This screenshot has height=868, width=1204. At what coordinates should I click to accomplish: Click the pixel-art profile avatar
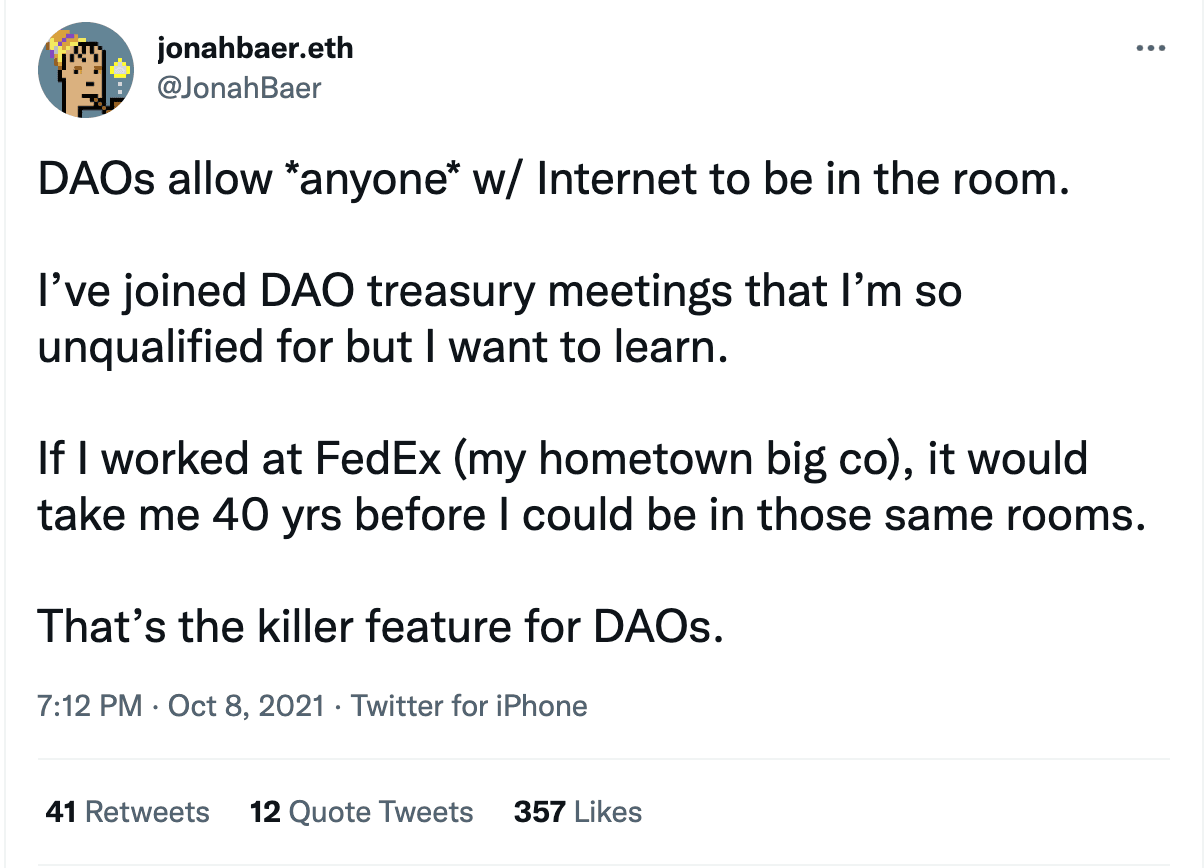tap(85, 69)
